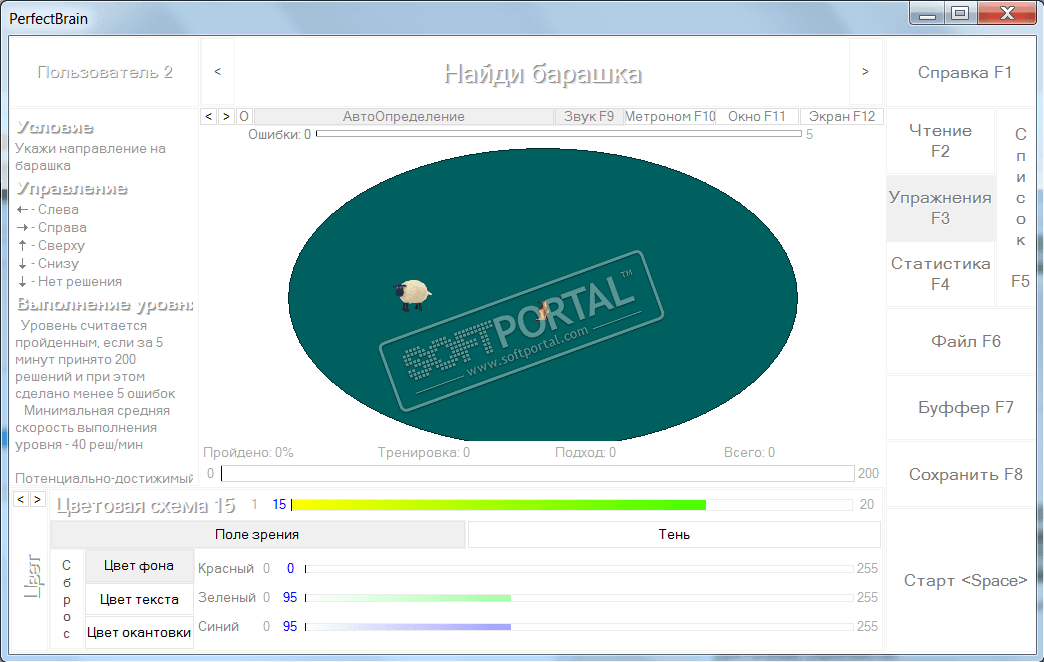
Task: Click '↑ - Сверху' control hint
Action: coord(51,245)
